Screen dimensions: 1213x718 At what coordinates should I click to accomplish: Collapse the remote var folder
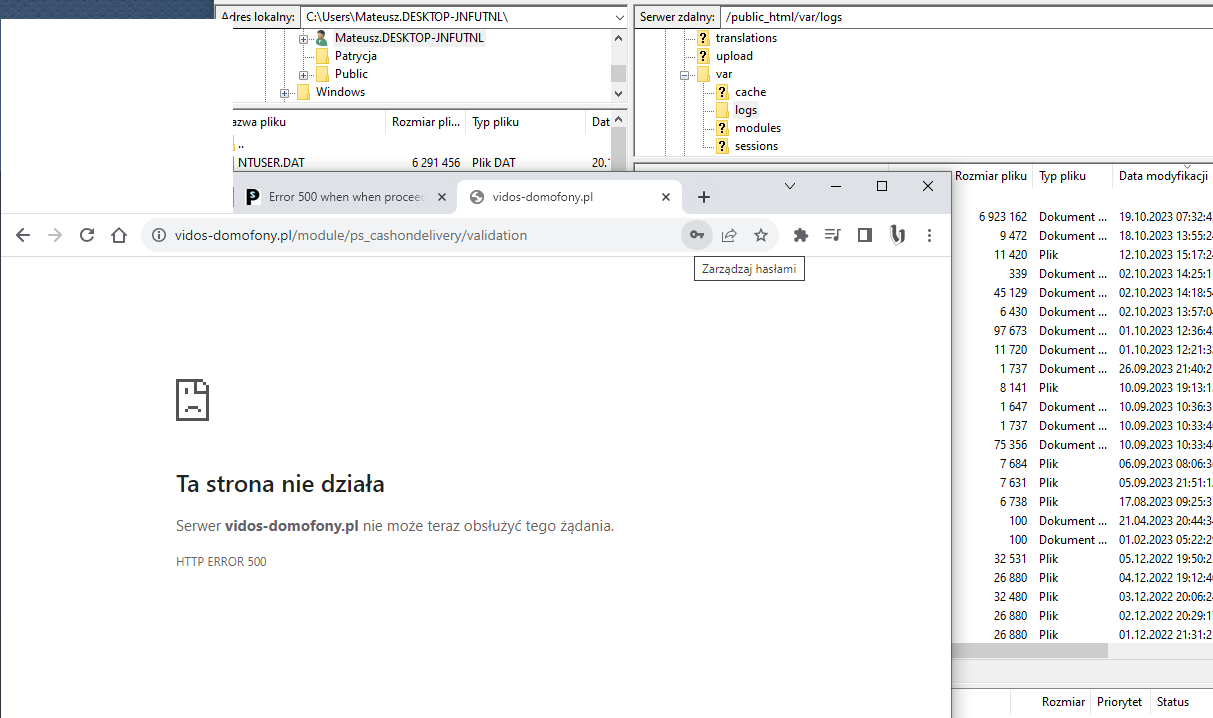[x=685, y=74]
